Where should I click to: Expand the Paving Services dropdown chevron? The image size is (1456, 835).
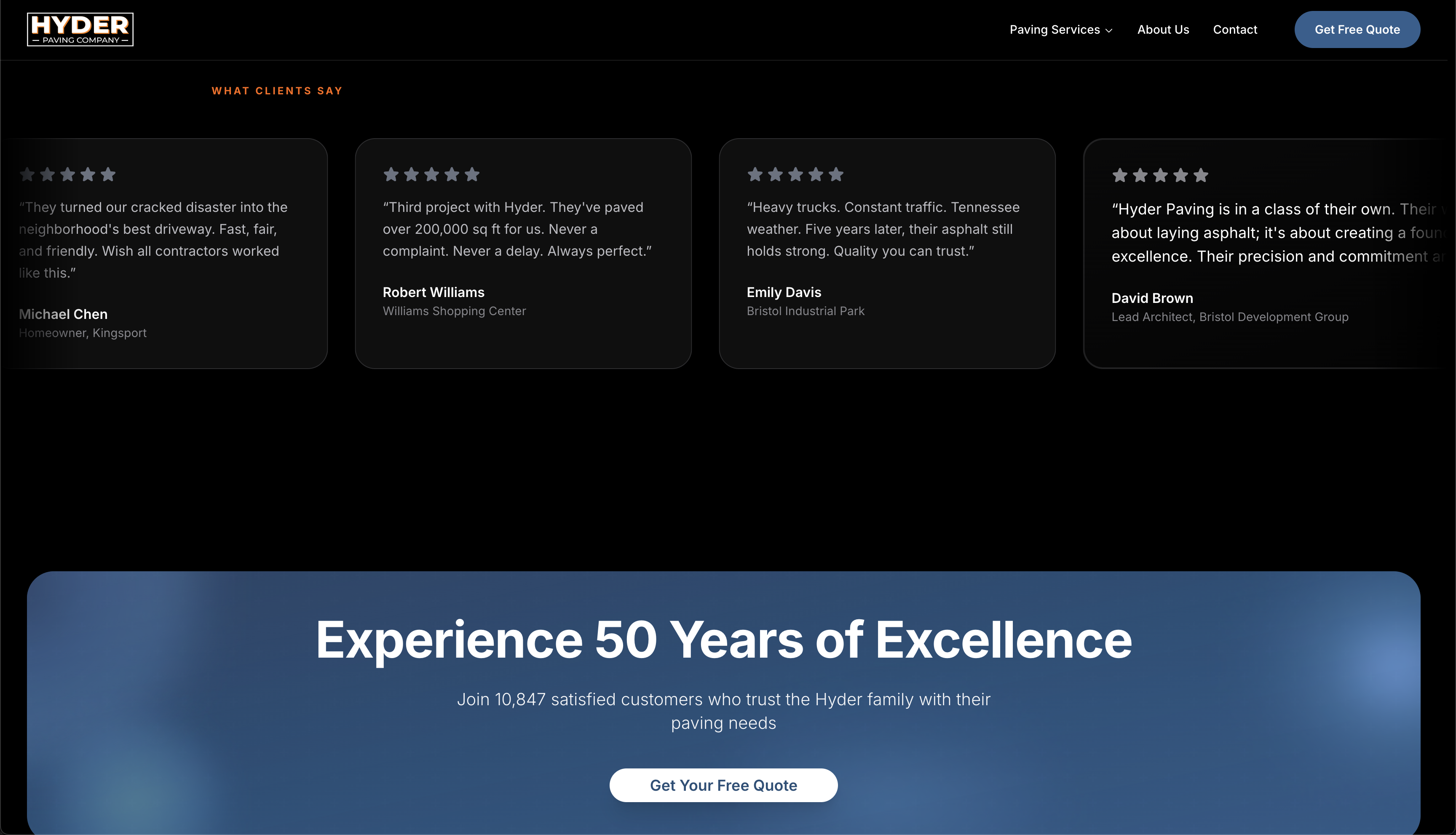(x=1109, y=30)
